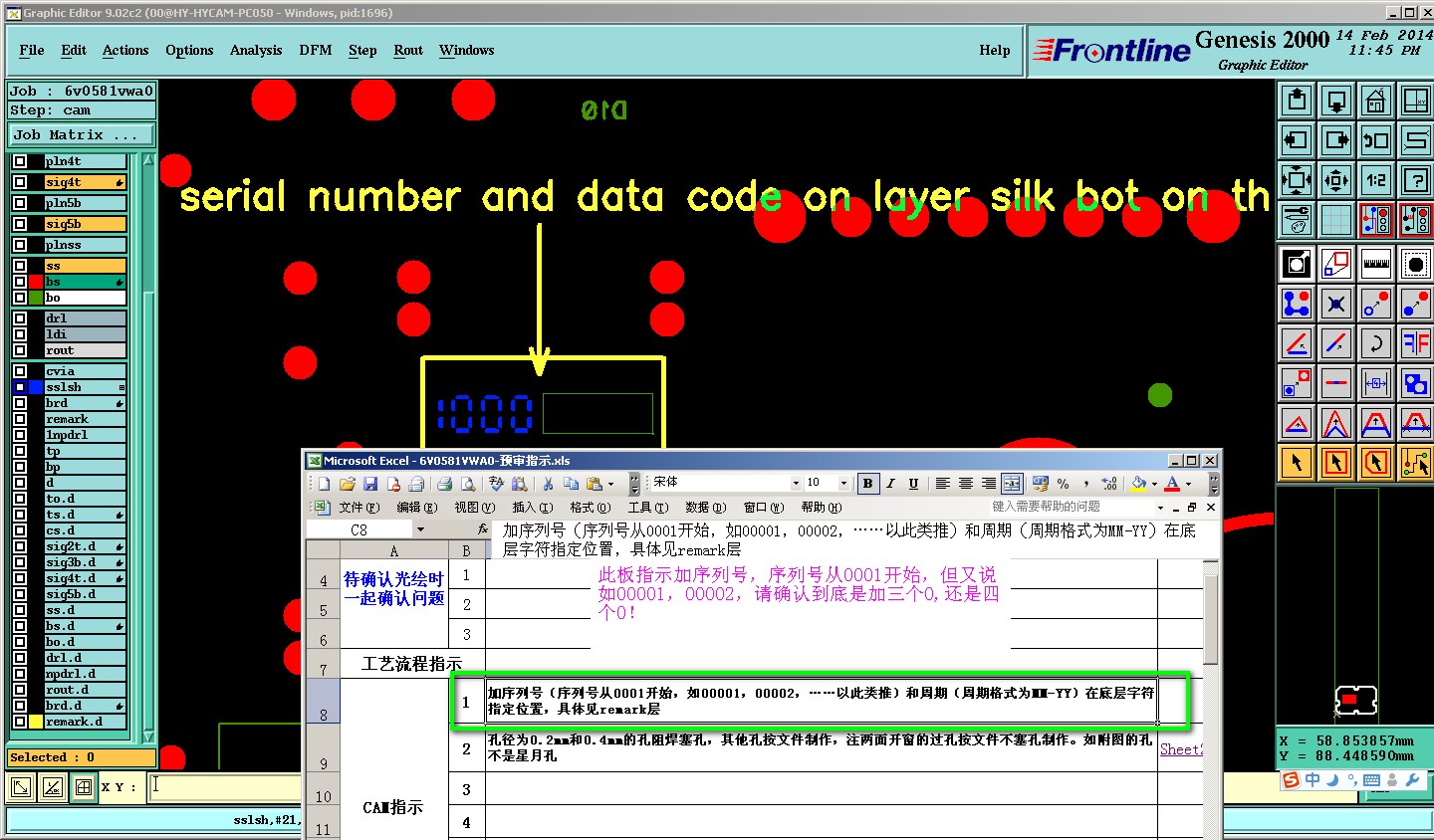
Task: Expand the Excel standard toolbar options chevron
Action: pos(634,484)
